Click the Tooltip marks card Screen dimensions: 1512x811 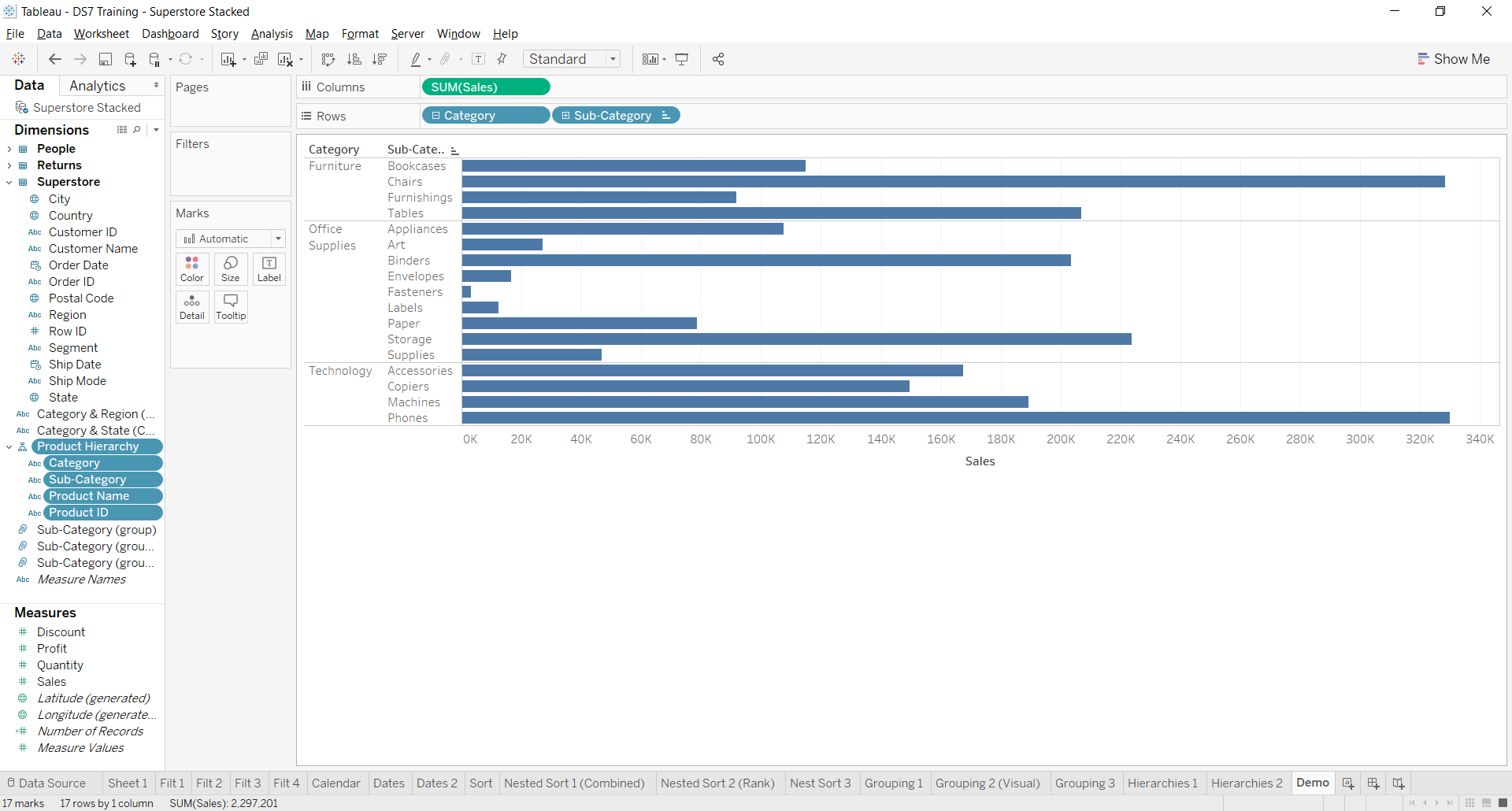pos(231,306)
